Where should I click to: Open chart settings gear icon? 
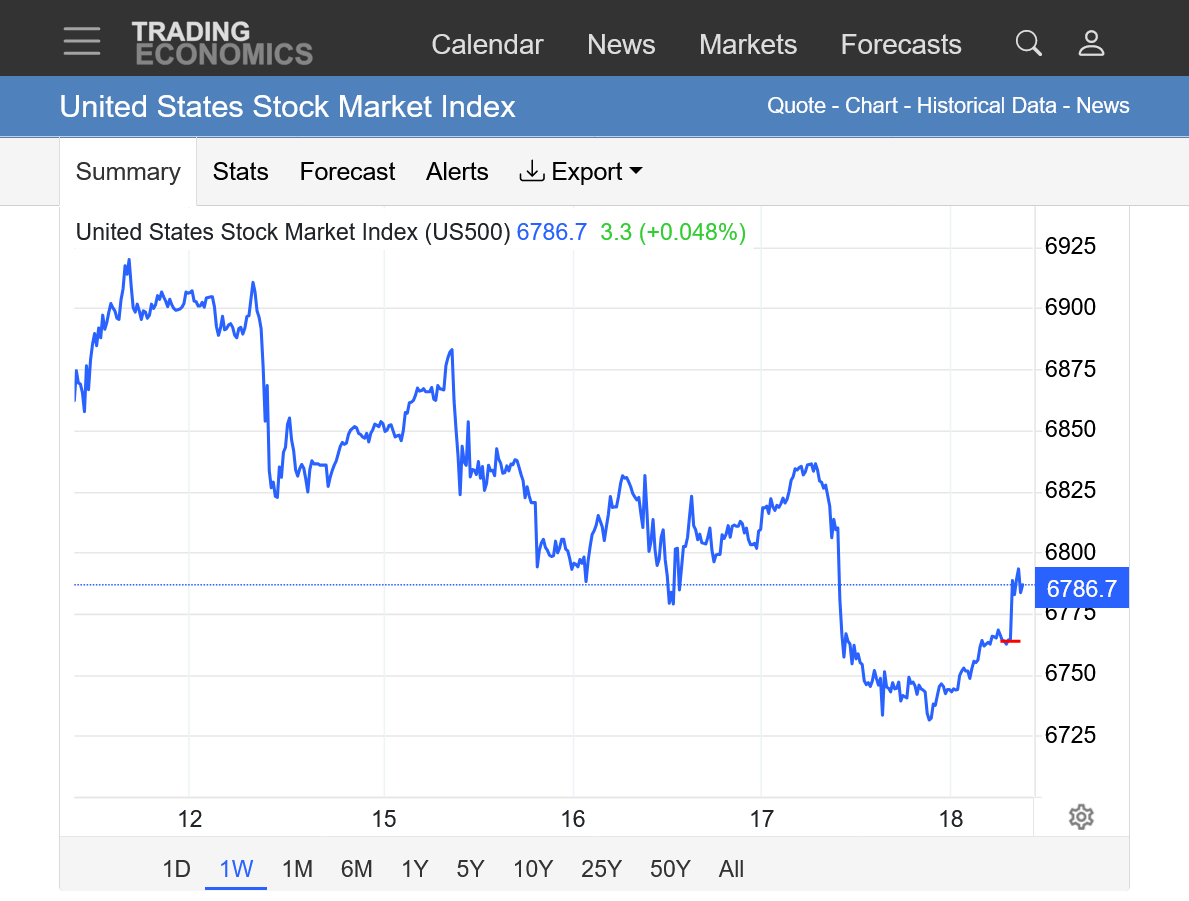pos(1080,817)
